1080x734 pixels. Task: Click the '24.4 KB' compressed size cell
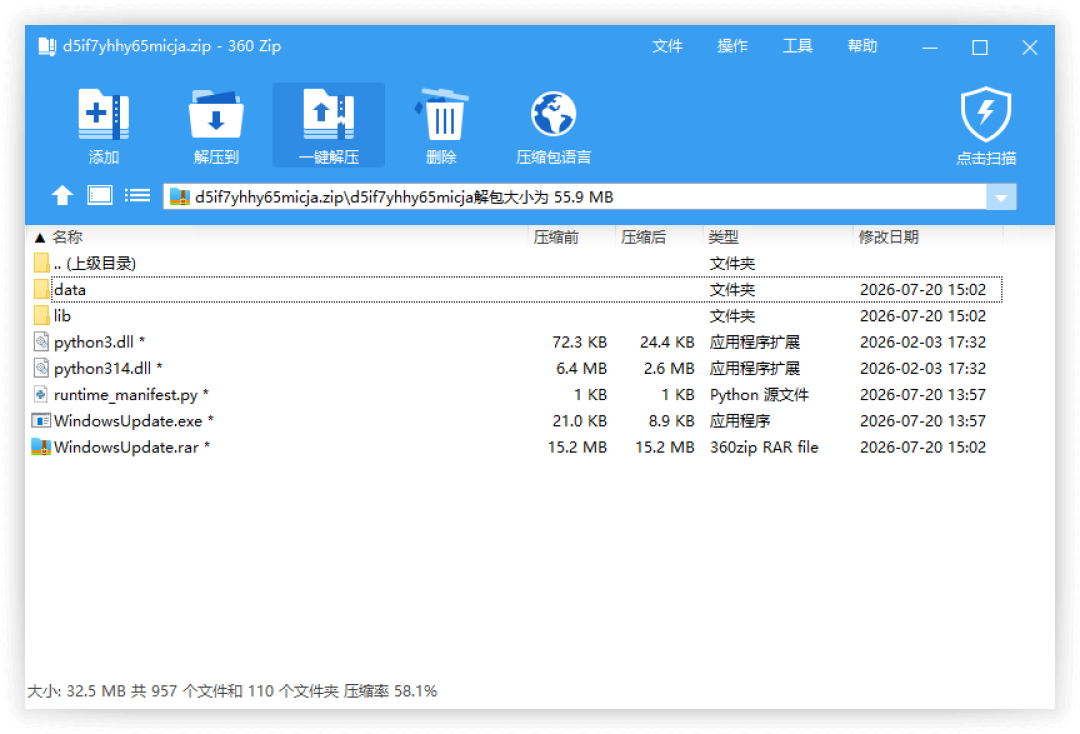point(667,342)
